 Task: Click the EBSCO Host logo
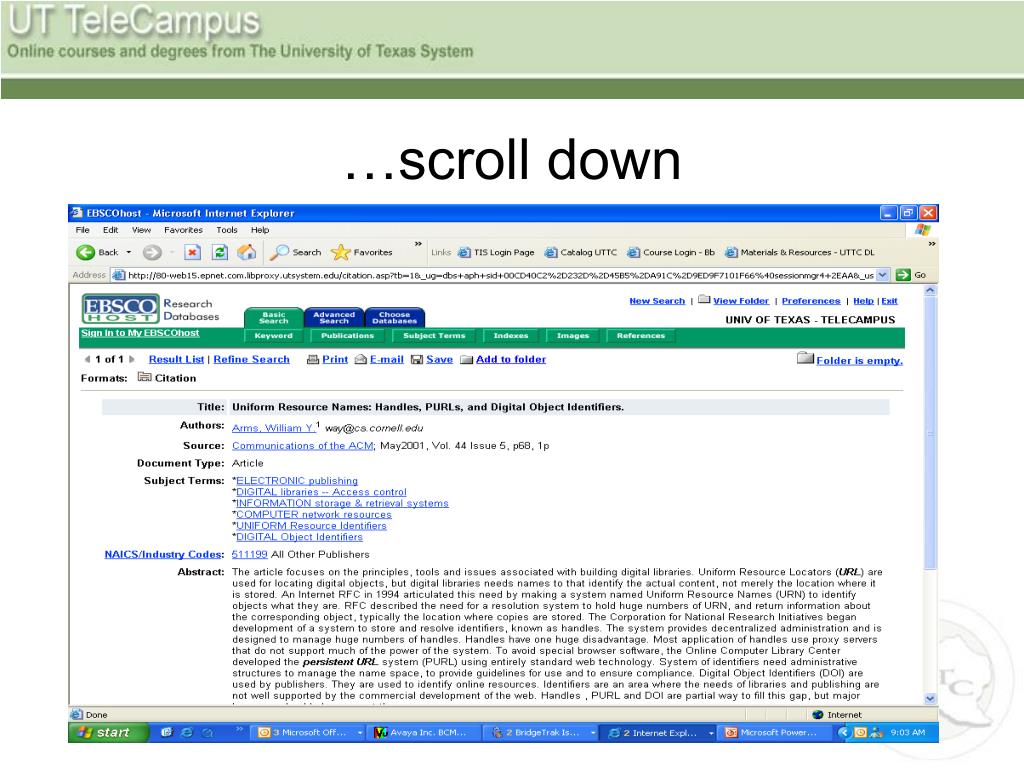point(121,308)
